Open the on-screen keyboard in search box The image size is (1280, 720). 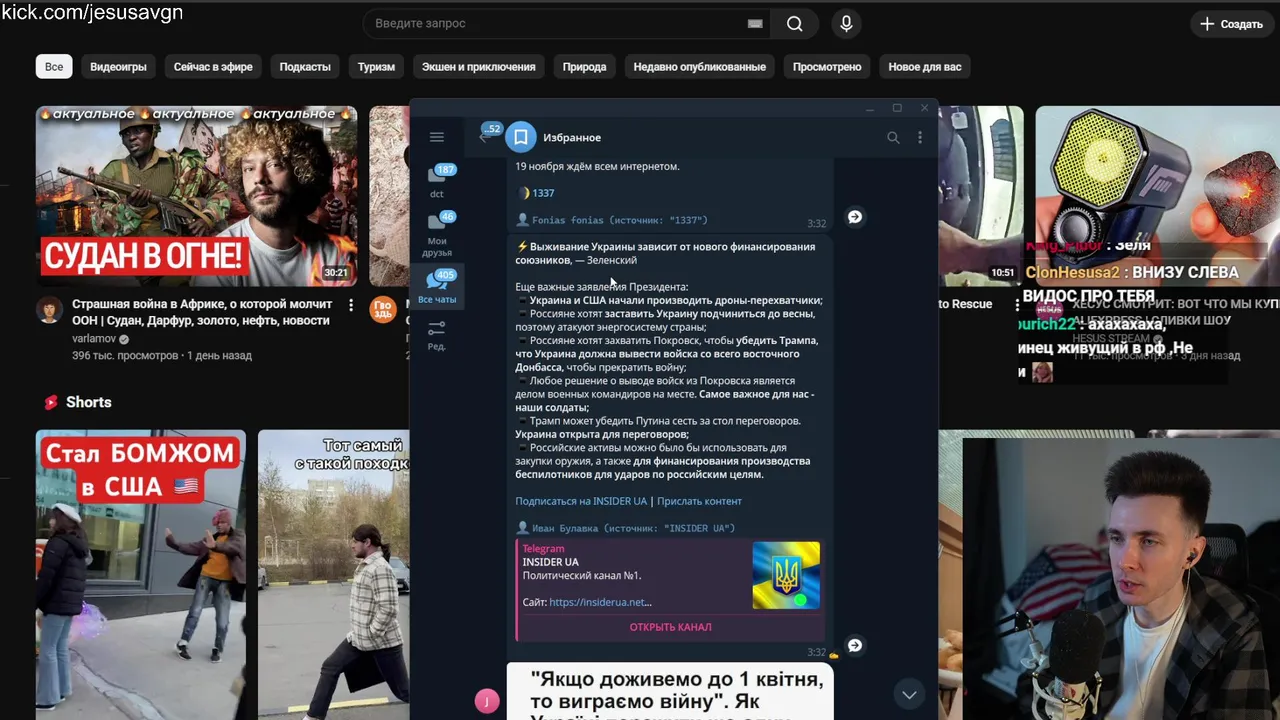click(755, 24)
